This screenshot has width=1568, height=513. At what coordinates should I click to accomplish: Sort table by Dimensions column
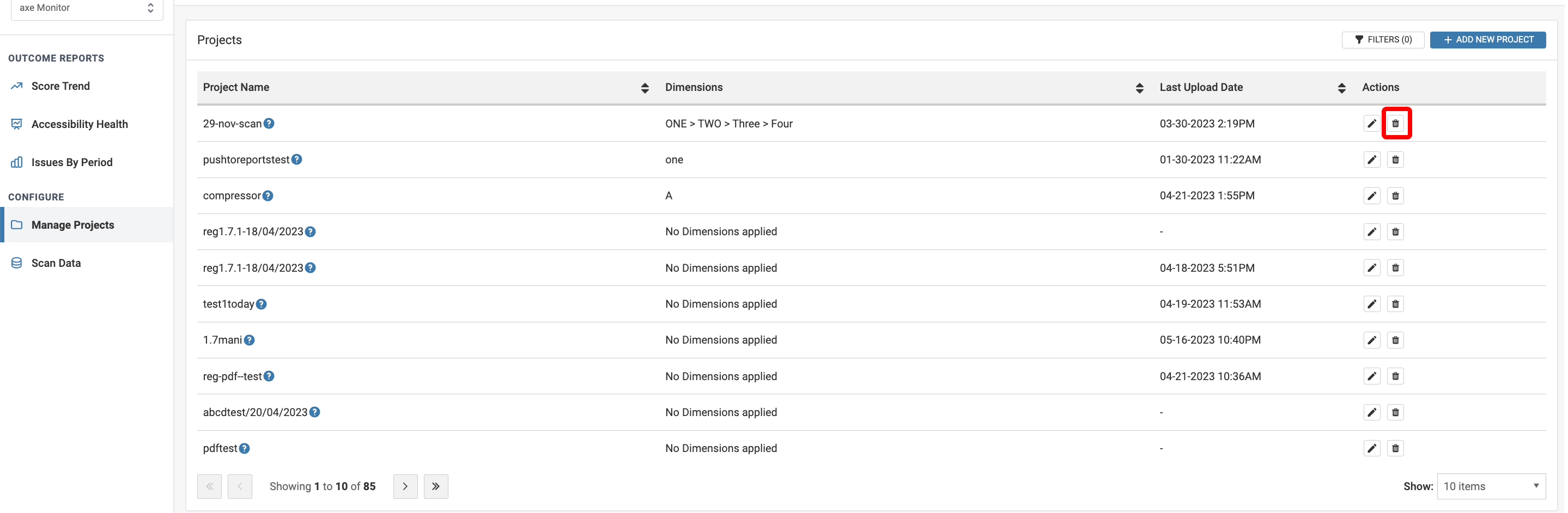coord(1139,88)
